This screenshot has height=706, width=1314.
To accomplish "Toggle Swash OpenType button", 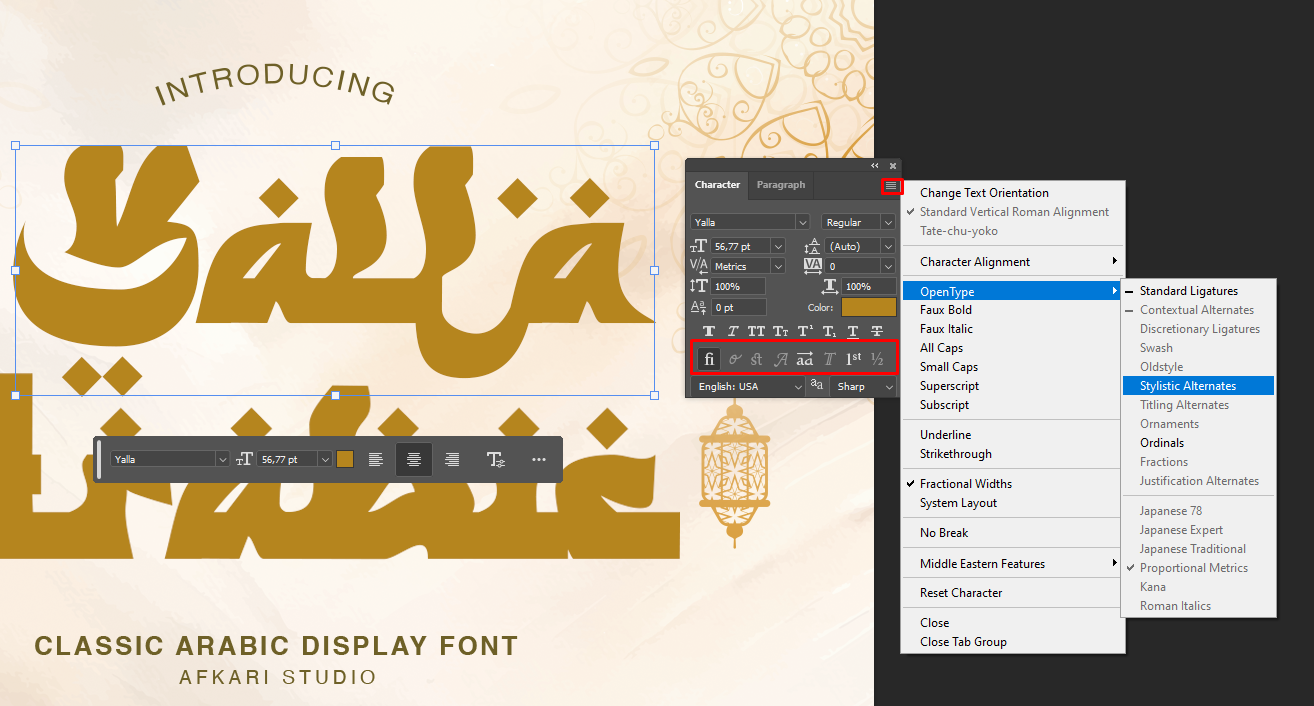I will point(781,359).
